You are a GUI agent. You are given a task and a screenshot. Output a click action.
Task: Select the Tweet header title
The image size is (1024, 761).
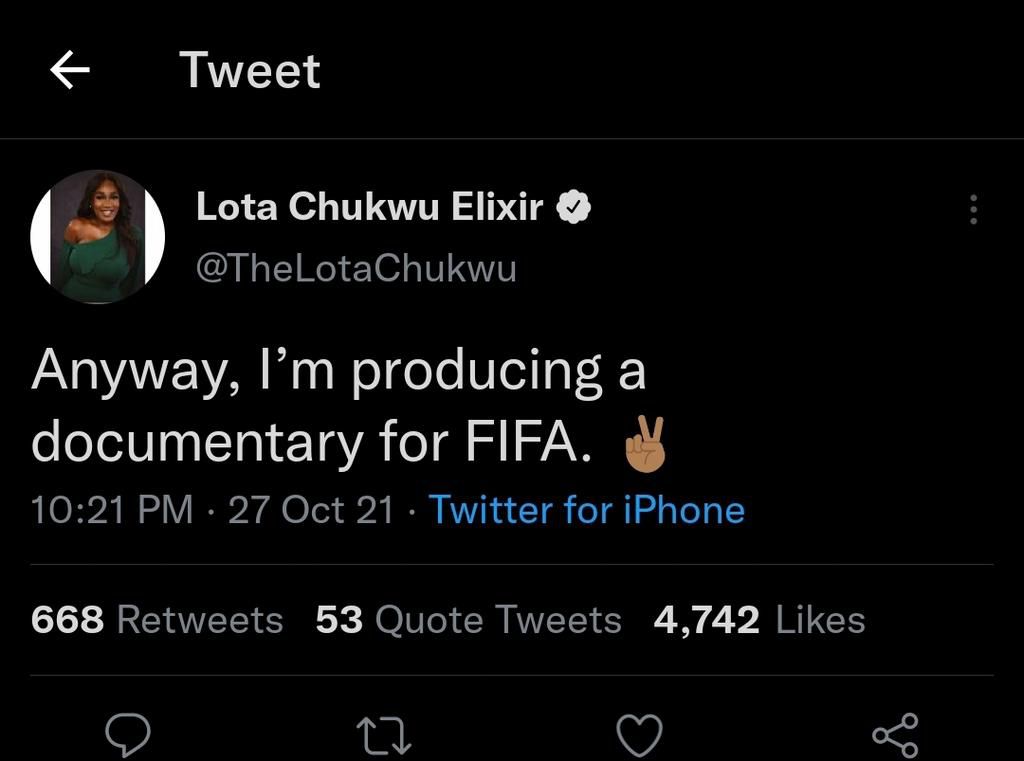[x=249, y=69]
